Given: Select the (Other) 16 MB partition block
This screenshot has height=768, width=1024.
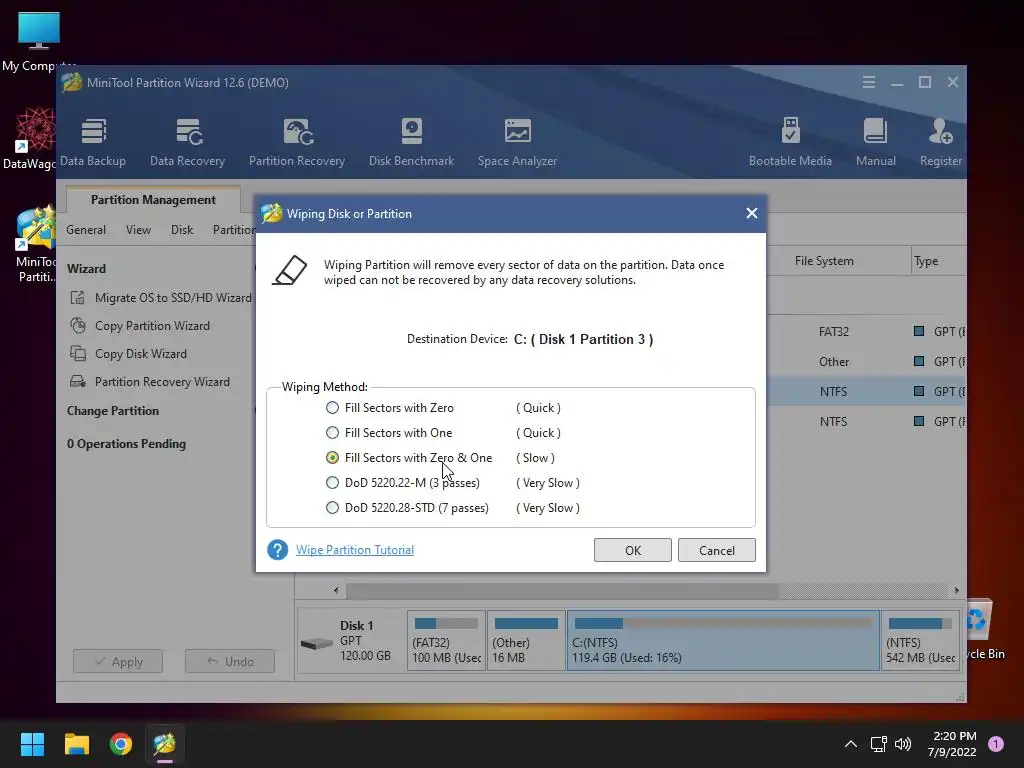Looking at the screenshot, I should click(526, 641).
